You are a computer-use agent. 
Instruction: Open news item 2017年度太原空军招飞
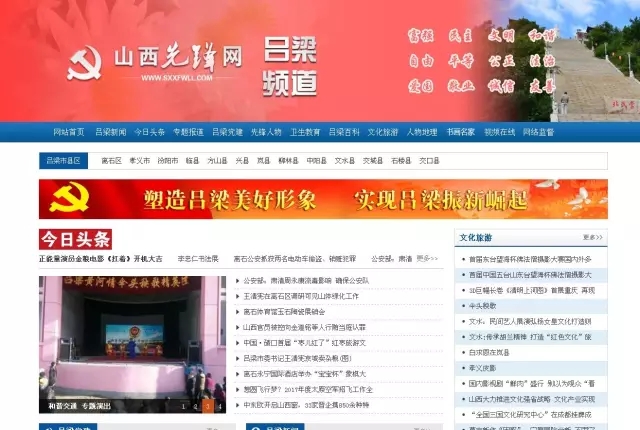[x=308, y=389]
